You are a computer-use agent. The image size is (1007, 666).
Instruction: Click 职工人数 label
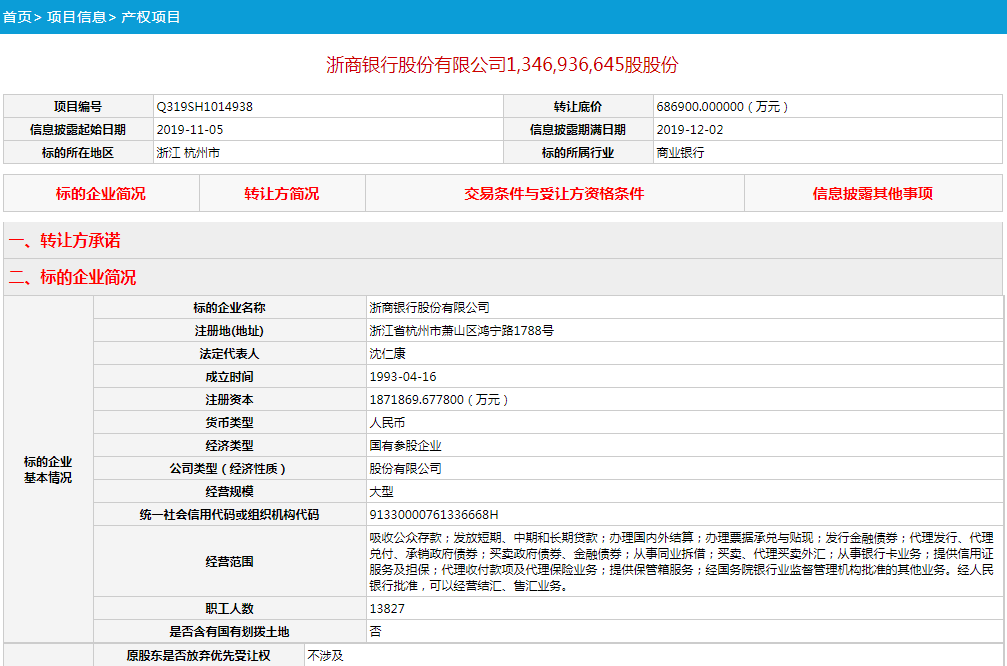point(229,608)
